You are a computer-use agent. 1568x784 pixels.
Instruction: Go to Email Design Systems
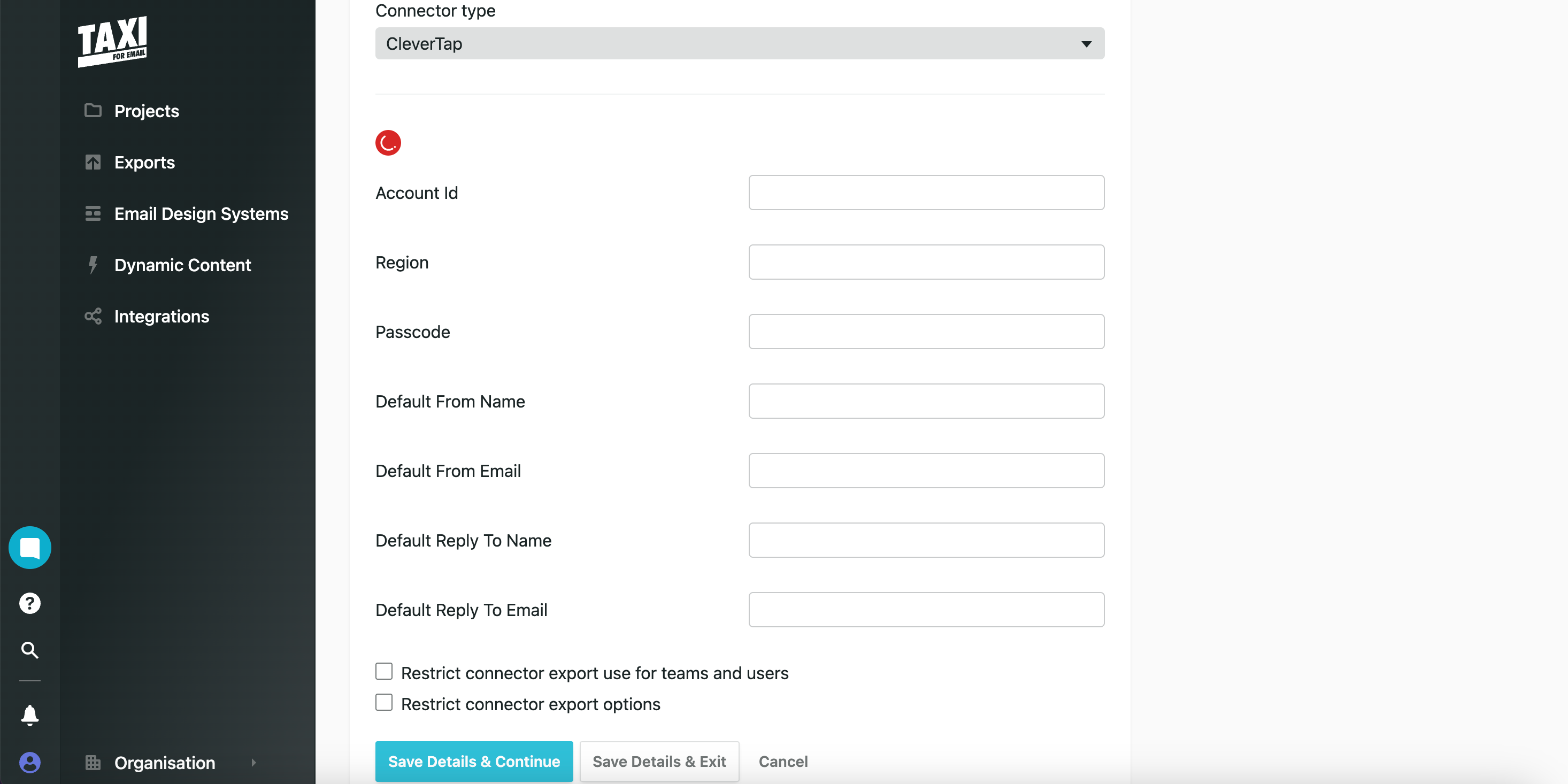tap(201, 214)
